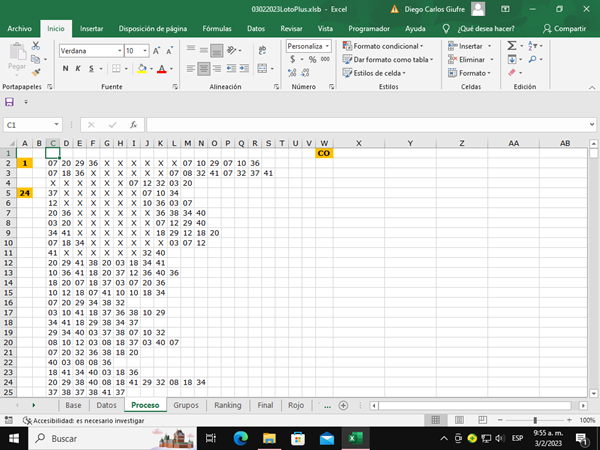Expand the Personalizada number format dropdown
This screenshot has height=450, width=600.
tap(329, 46)
